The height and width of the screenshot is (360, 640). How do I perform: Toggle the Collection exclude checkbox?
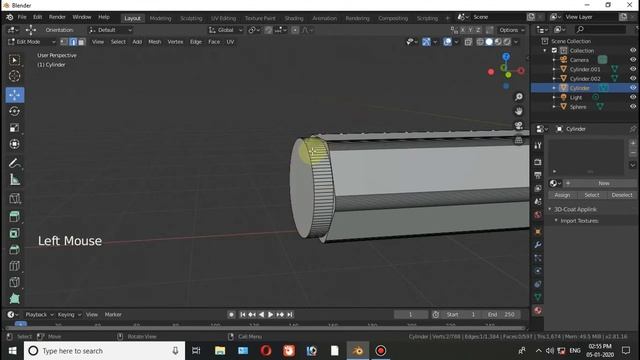pos(554,50)
